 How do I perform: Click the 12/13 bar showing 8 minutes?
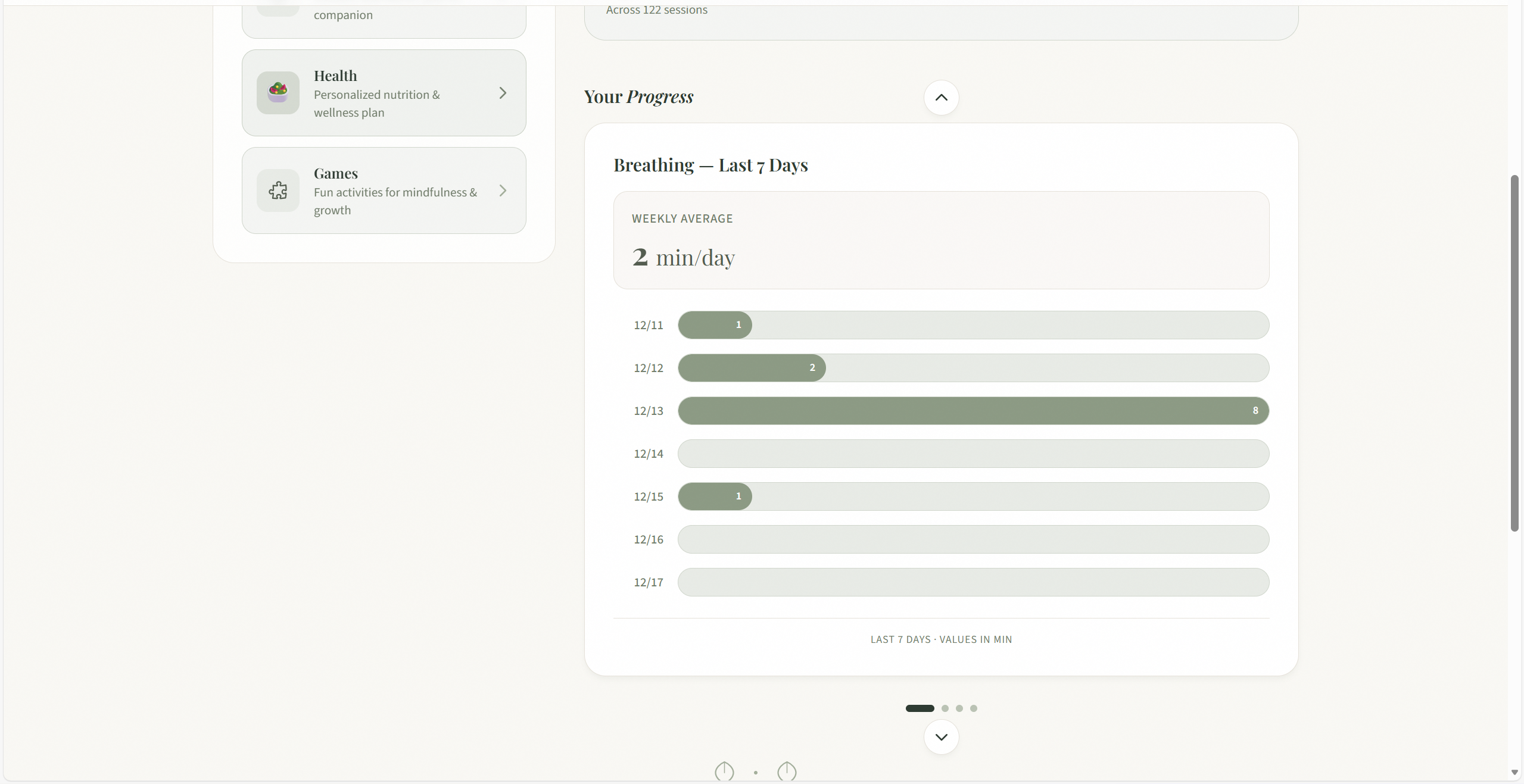[x=973, y=411]
